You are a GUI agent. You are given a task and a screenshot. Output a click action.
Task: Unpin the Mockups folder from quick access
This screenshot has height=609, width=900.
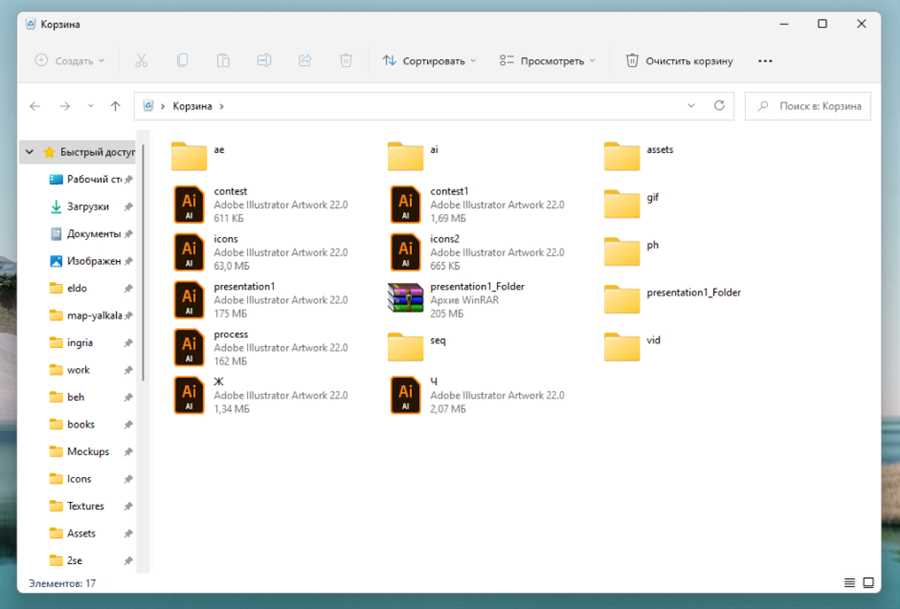(x=128, y=452)
